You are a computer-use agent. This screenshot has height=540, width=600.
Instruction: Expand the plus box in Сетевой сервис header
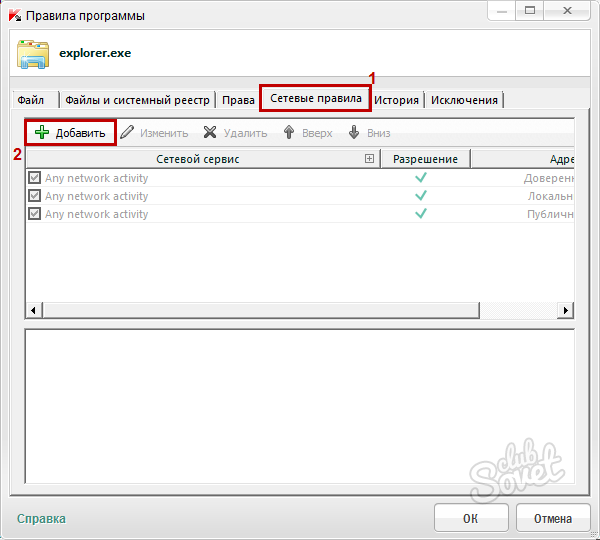click(369, 159)
